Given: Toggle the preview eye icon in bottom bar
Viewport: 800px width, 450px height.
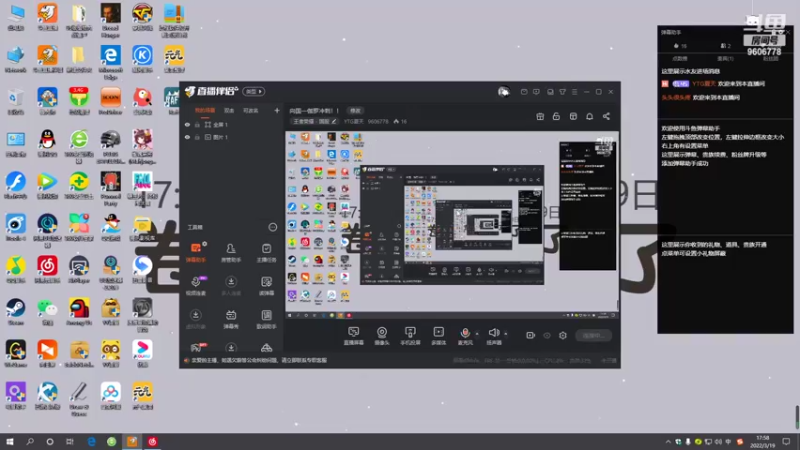Looking at the screenshot, I should [x=547, y=335].
